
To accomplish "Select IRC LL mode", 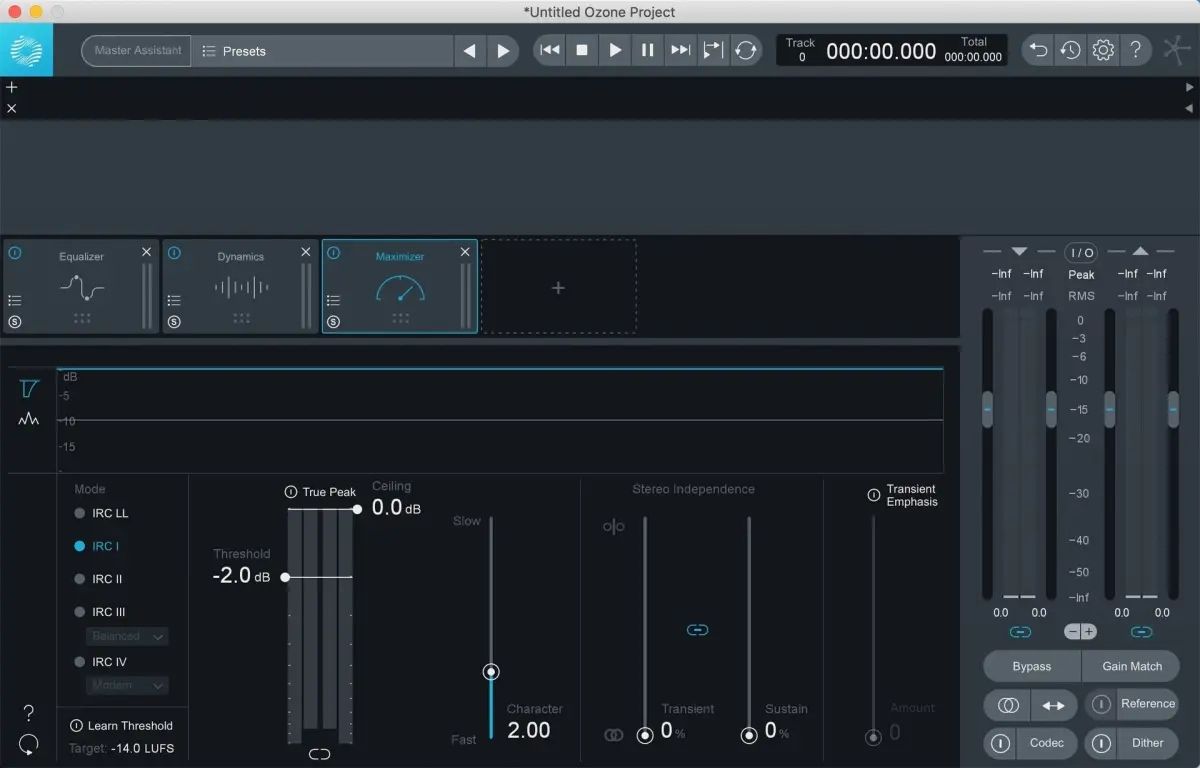I will 101,513.
